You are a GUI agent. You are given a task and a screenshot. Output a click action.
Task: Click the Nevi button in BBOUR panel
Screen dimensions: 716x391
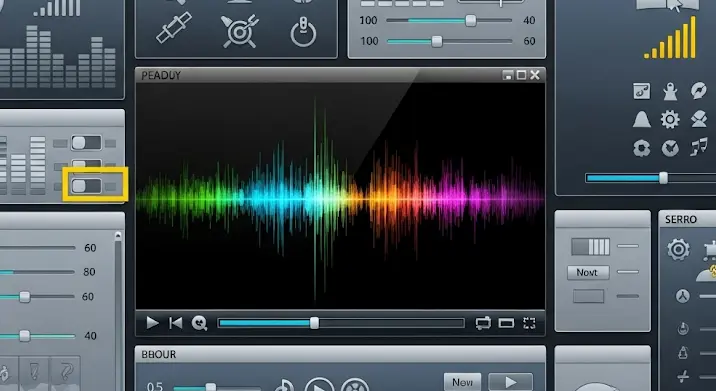click(462, 382)
